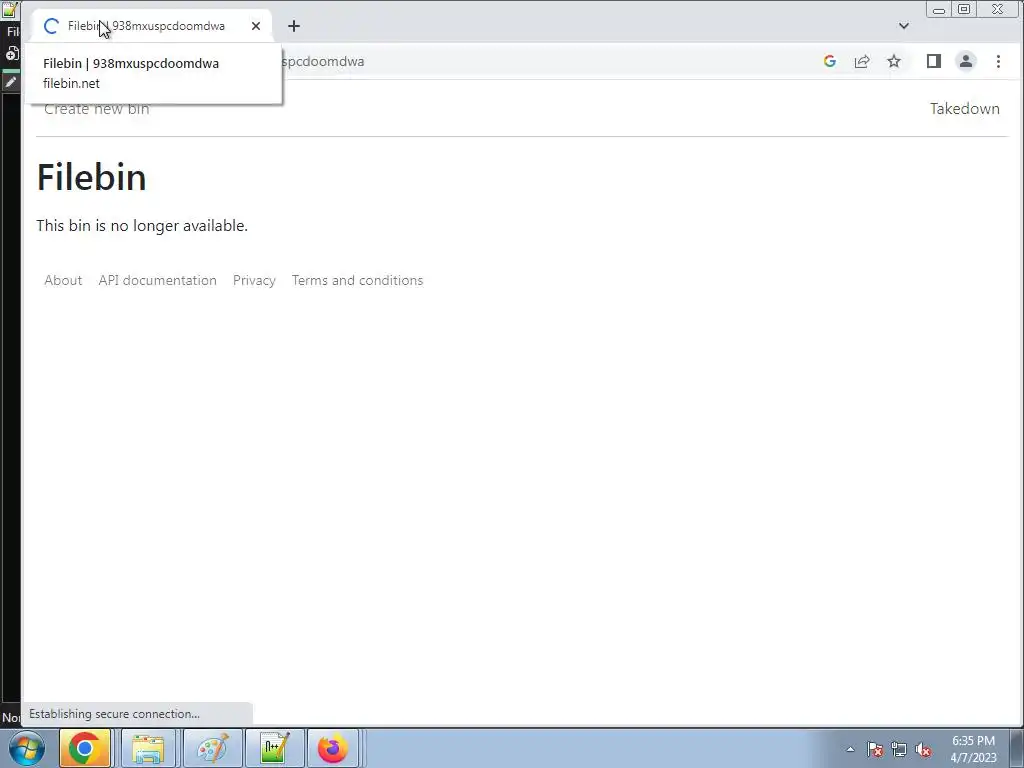The height and width of the screenshot is (768, 1024).
Task: Minimize the Chrome window
Action: [939, 9]
